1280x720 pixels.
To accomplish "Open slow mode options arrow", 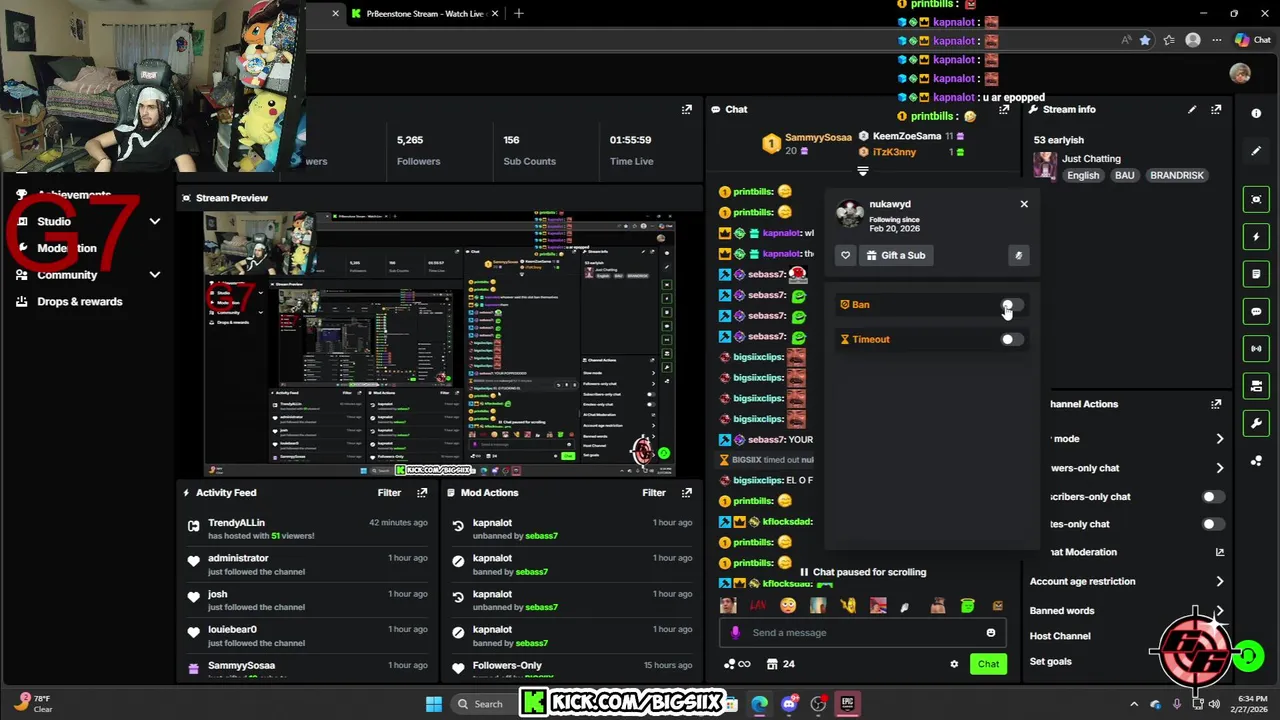I will click(x=1219, y=439).
